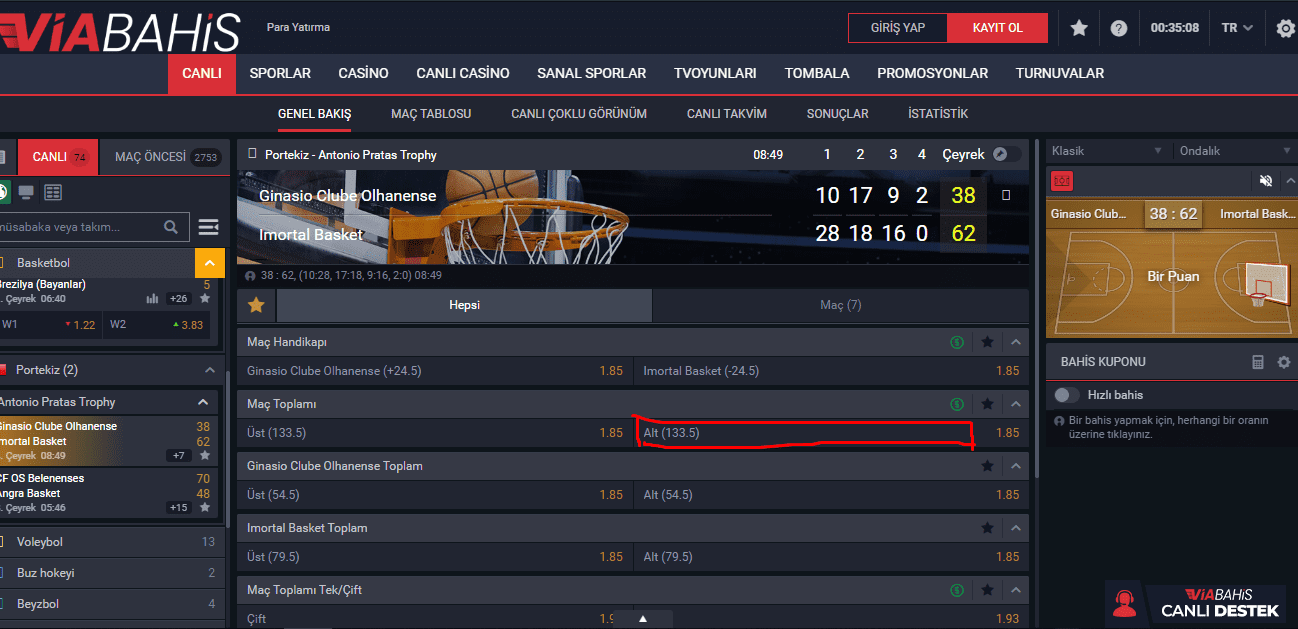Select the grid table view icon in sidebar

pyautogui.click(x=53, y=192)
